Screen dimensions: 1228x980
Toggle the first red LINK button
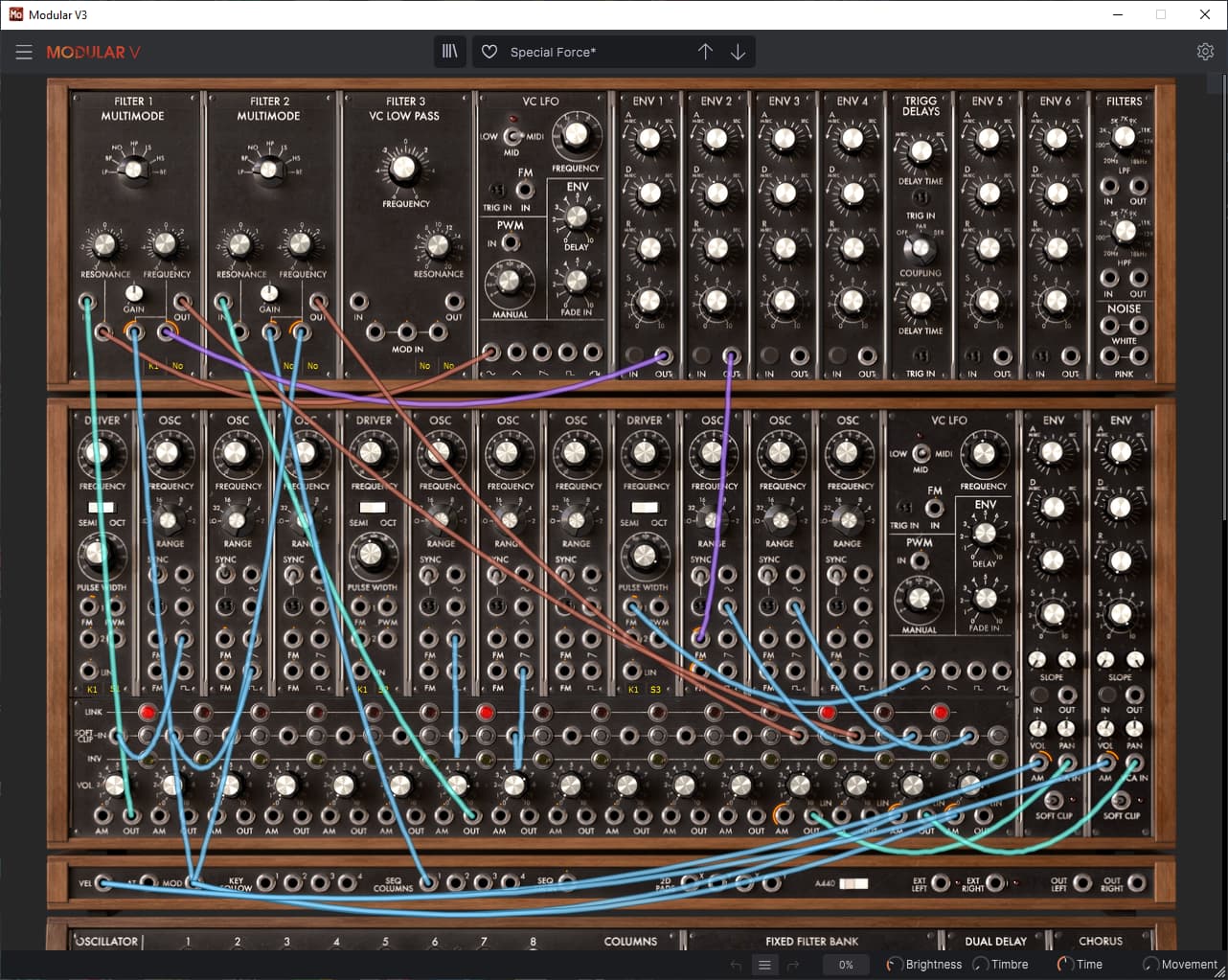[147, 713]
